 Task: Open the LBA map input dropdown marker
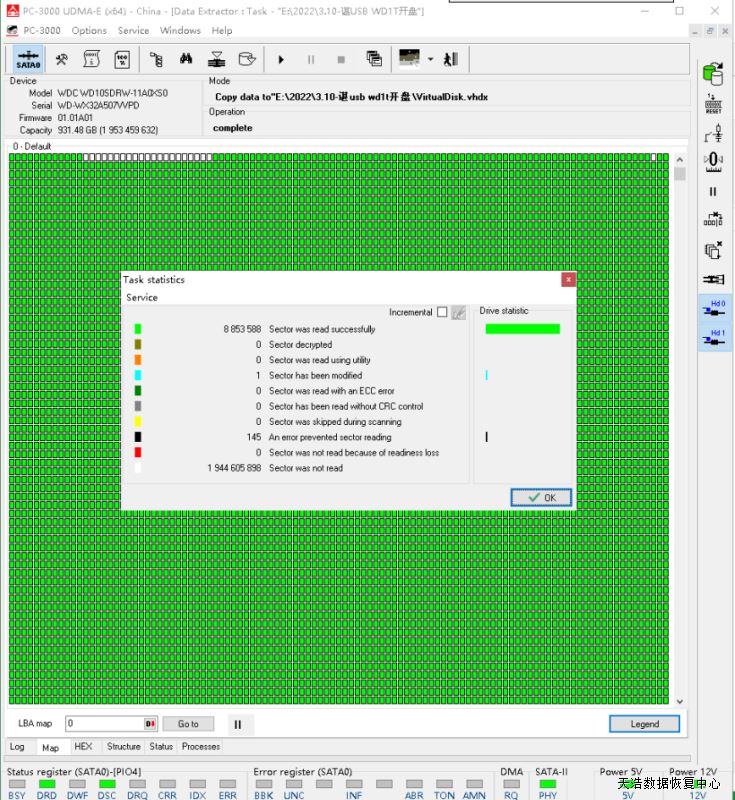coord(151,724)
